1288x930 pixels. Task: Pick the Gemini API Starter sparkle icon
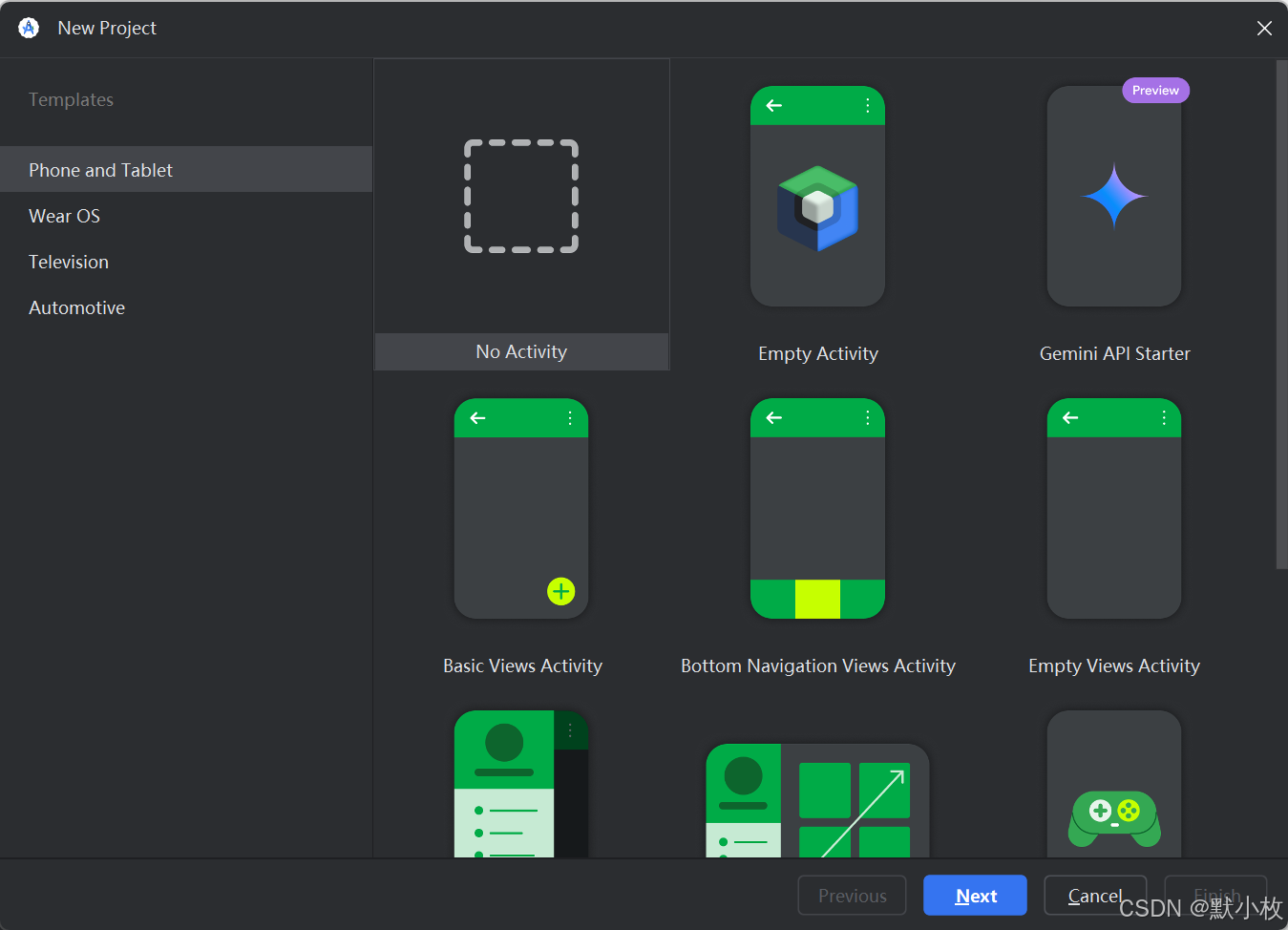click(x=1114, y=197)
